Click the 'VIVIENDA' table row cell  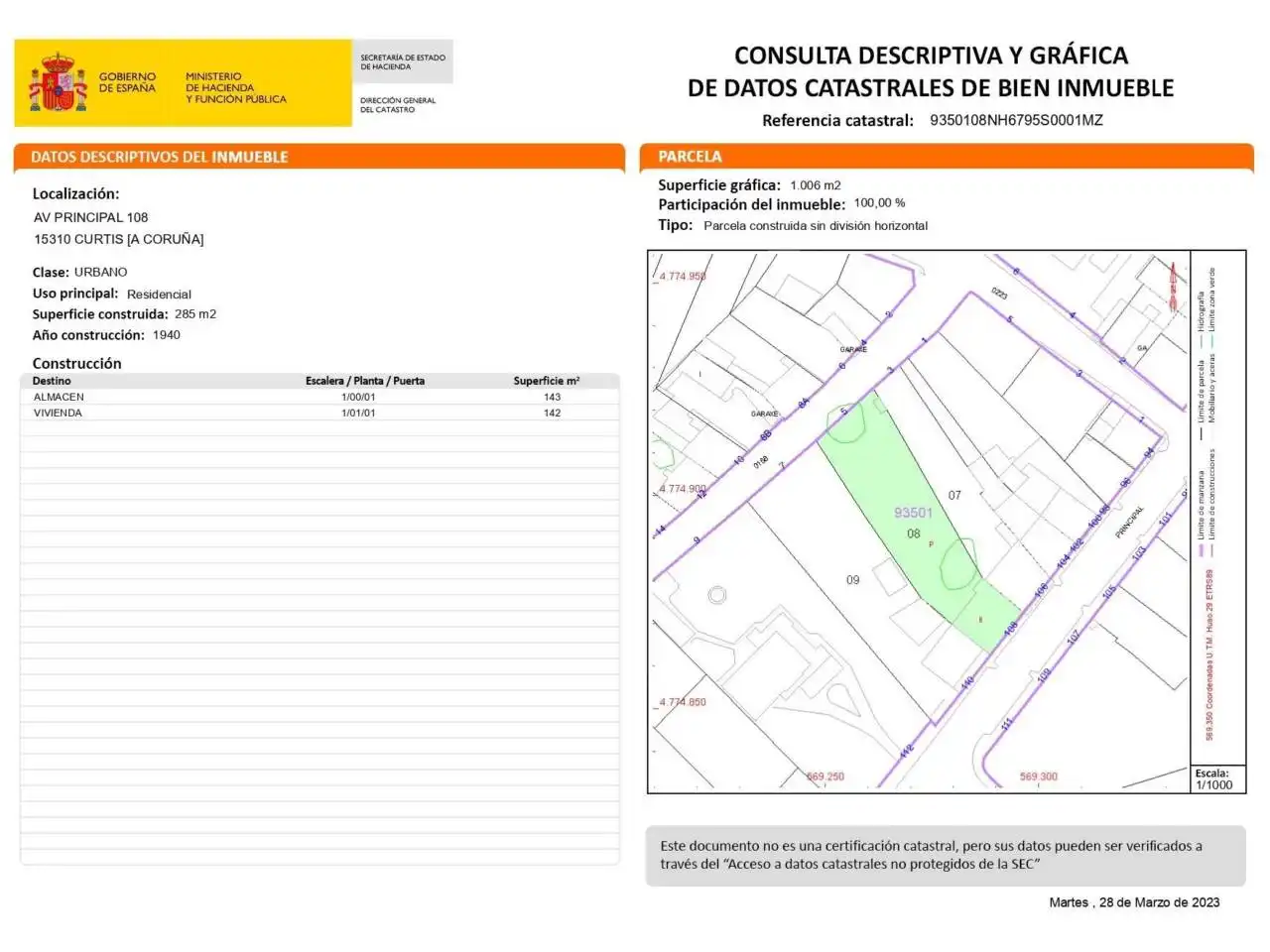pyautogui.click(x=58, y=413)
